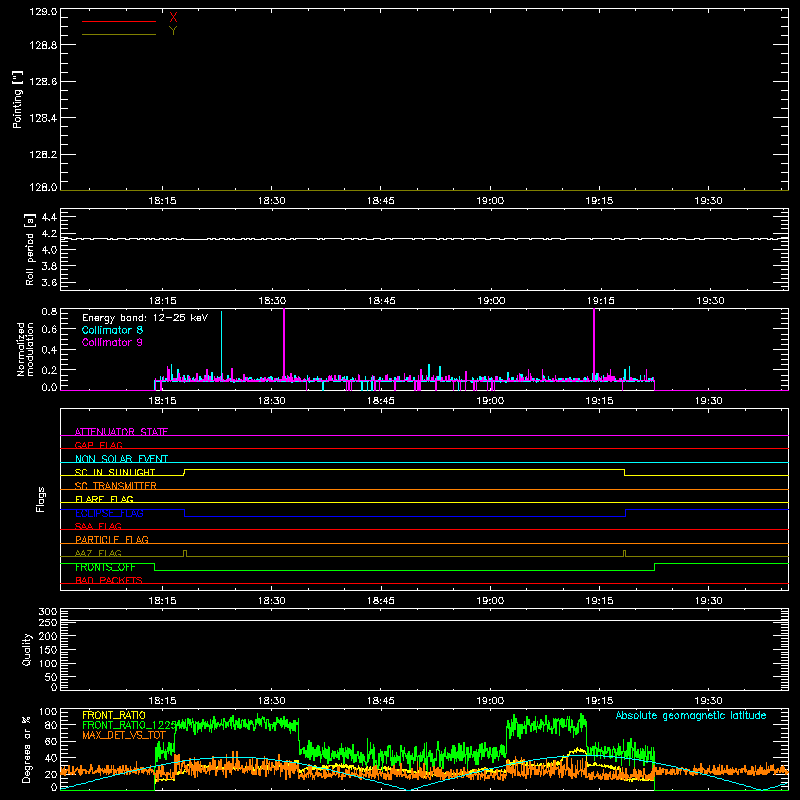Image resolution: width=800 pixels, height=800 pixels.
Task: Click the Flags axis title
Action: [x=41, y=499]
